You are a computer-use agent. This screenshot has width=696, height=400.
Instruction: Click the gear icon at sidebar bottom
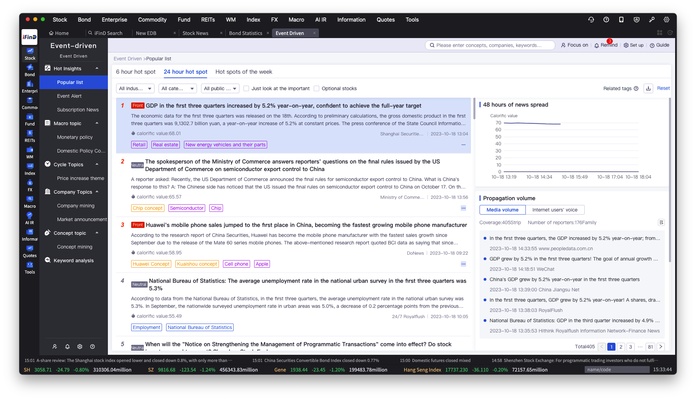click(x=79, y=346)
